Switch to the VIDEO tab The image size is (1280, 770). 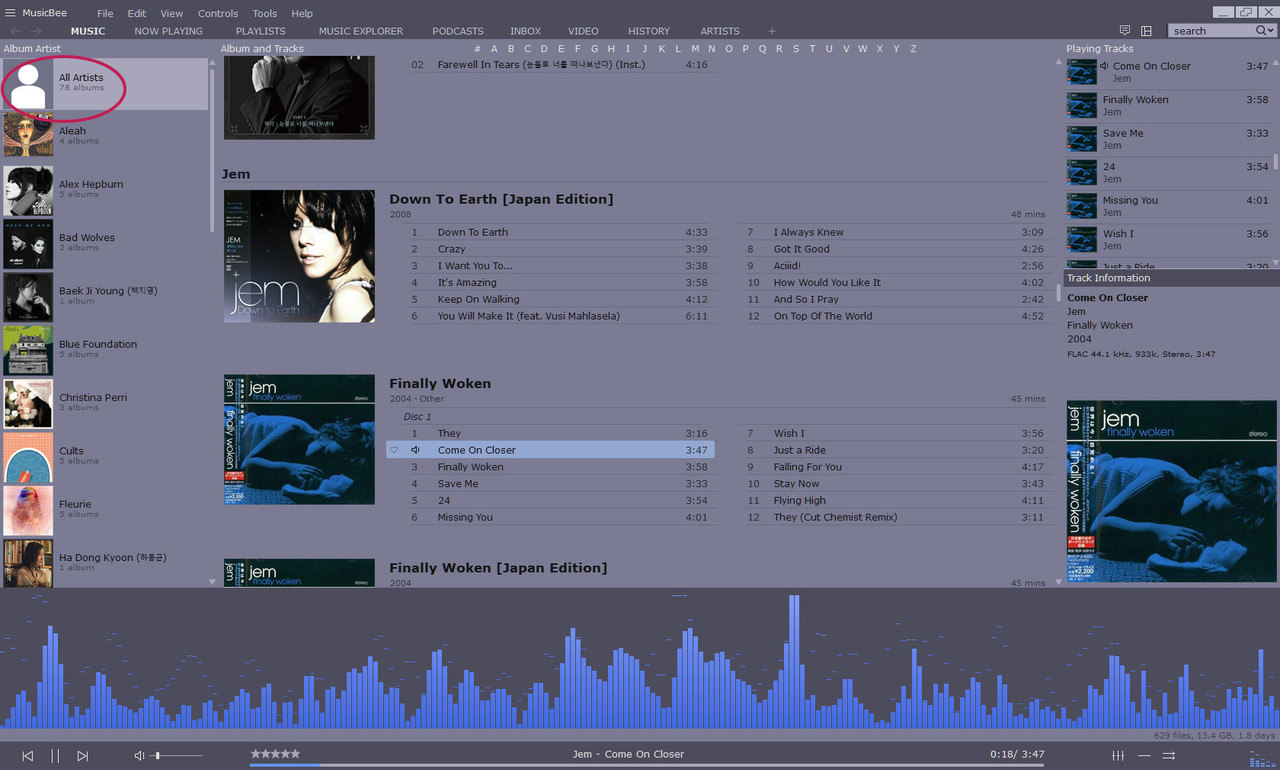pos(584,31)
